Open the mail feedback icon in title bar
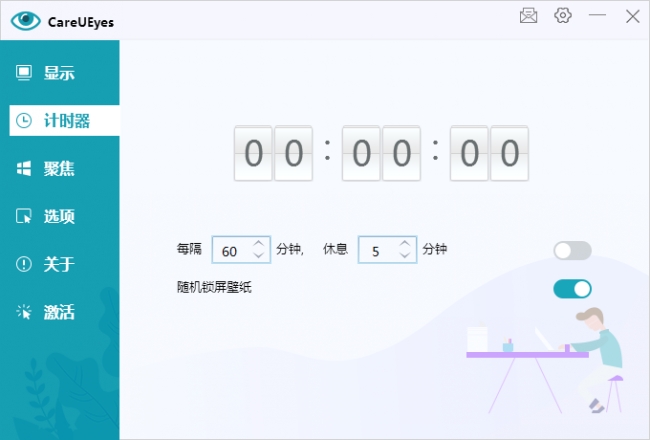The image size is (650, 440). pyautogui.click(x=529, y=16)
